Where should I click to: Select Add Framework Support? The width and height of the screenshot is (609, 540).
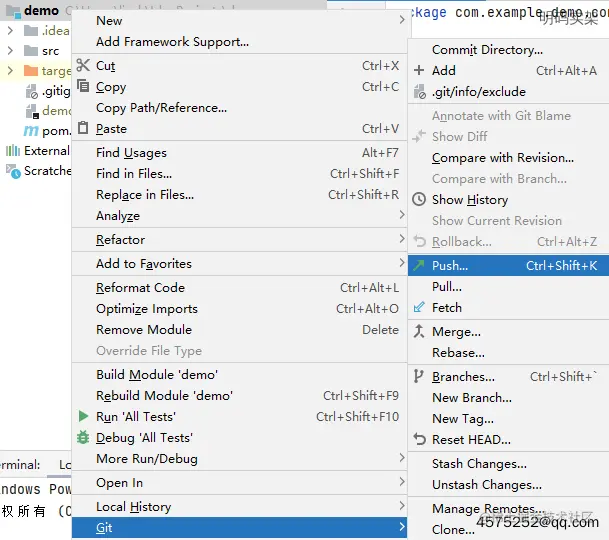[x=239, y=41]
